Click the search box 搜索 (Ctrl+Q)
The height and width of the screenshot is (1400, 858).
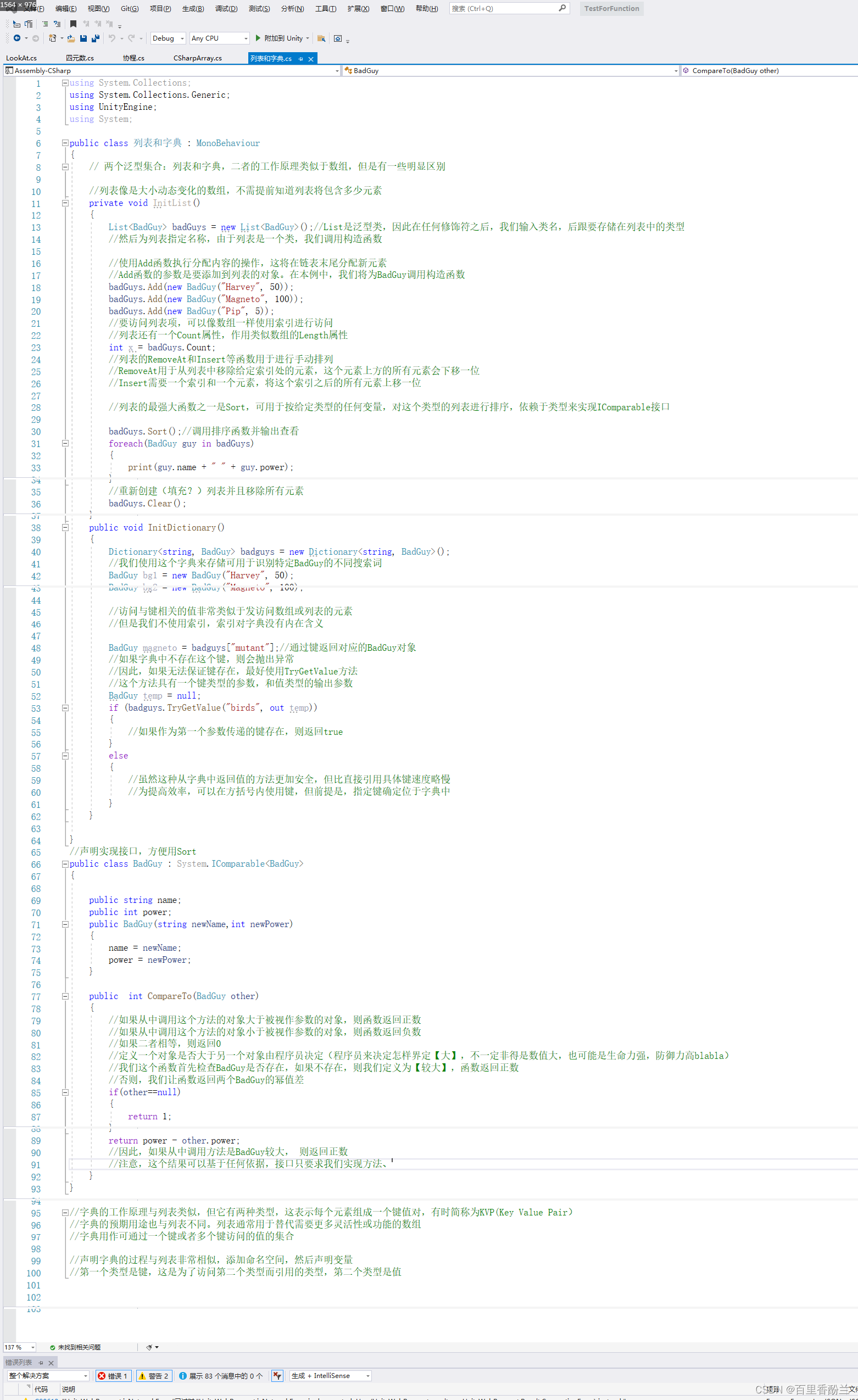click(510, 9)
